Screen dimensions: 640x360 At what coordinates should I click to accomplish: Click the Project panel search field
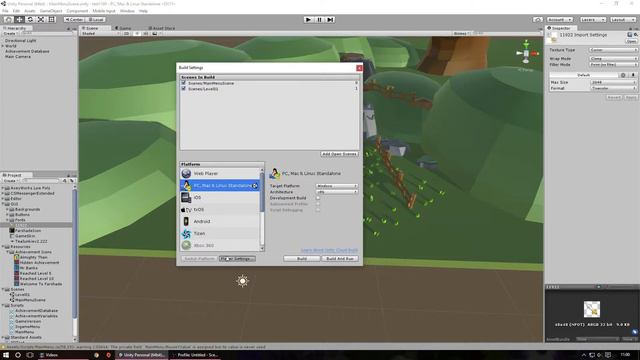tap(41, 180)
